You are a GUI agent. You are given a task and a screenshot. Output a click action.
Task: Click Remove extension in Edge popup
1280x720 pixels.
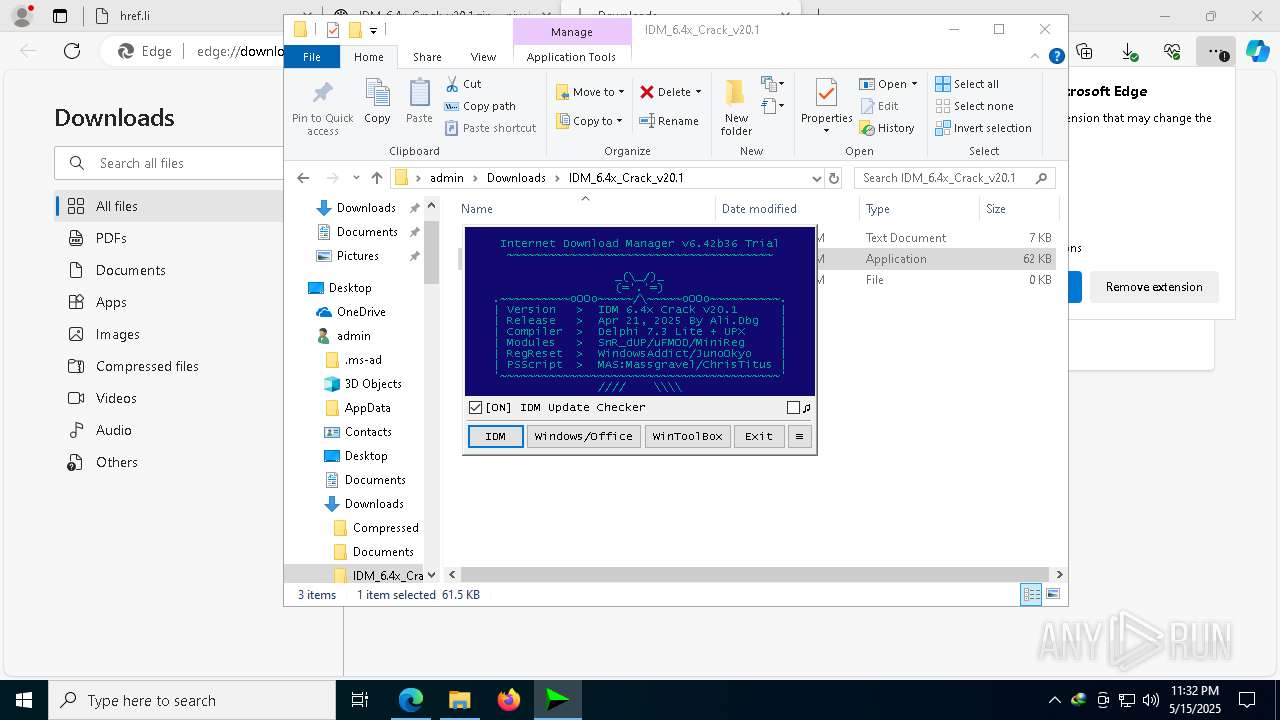[x=1154, y=287]
